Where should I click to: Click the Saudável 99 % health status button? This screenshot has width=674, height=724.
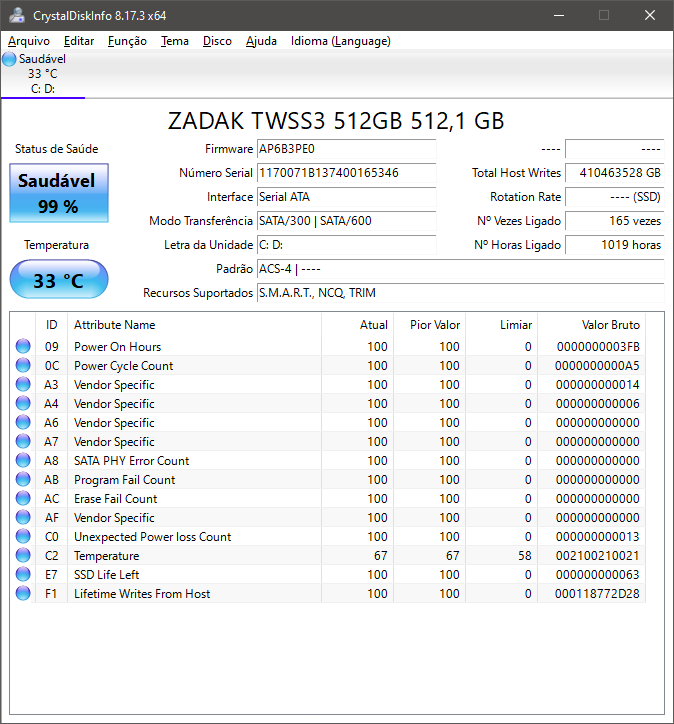[x=59, y=193]
